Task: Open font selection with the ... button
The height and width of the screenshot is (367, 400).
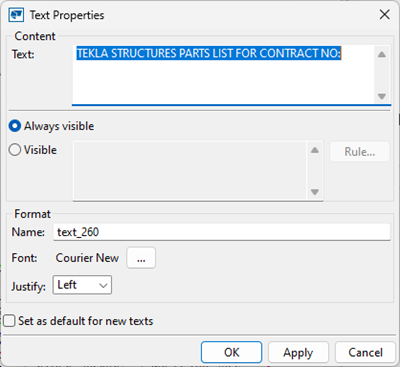Action: tap(141, 258)
